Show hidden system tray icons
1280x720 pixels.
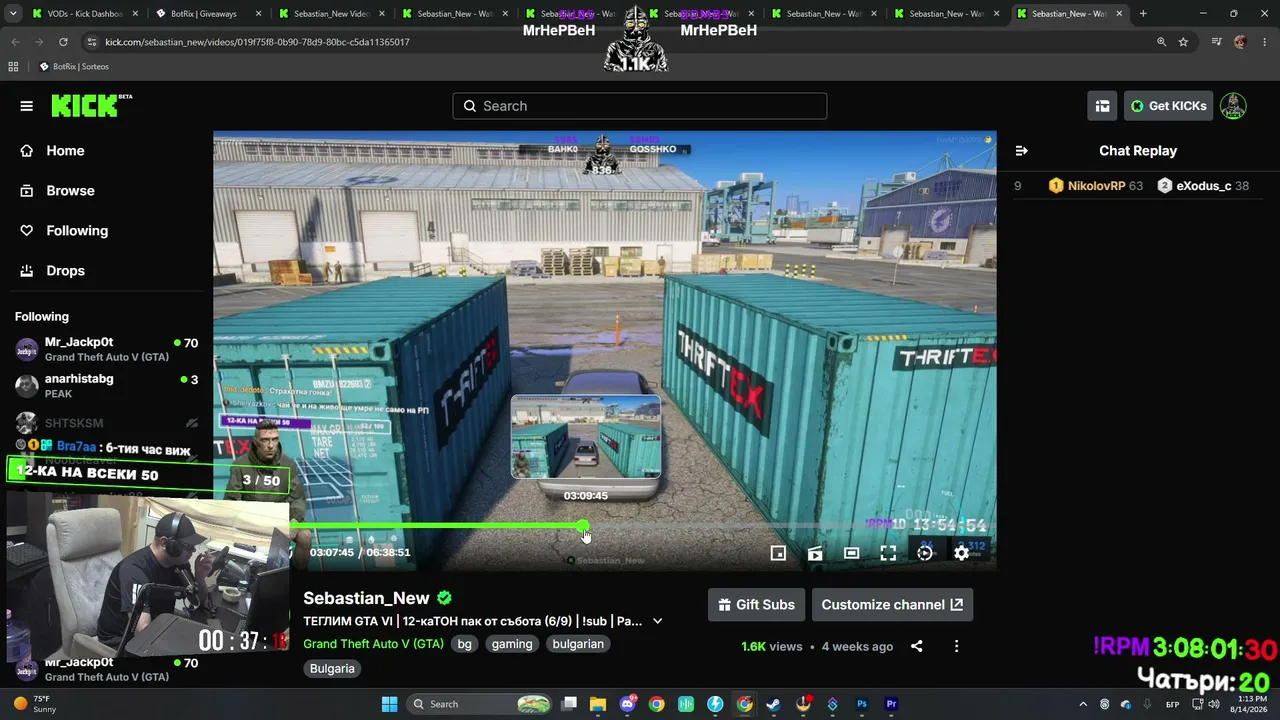[1083, 704]
